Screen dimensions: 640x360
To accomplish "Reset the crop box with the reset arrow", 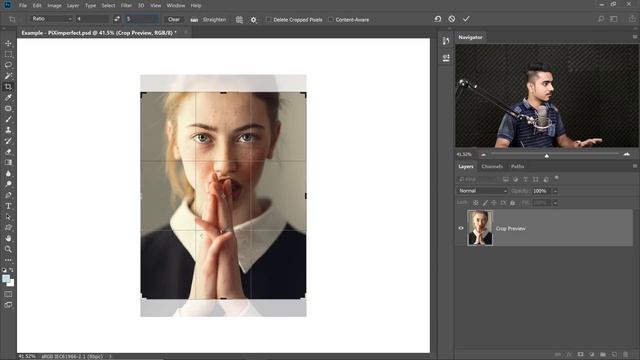I will [438, 19].
